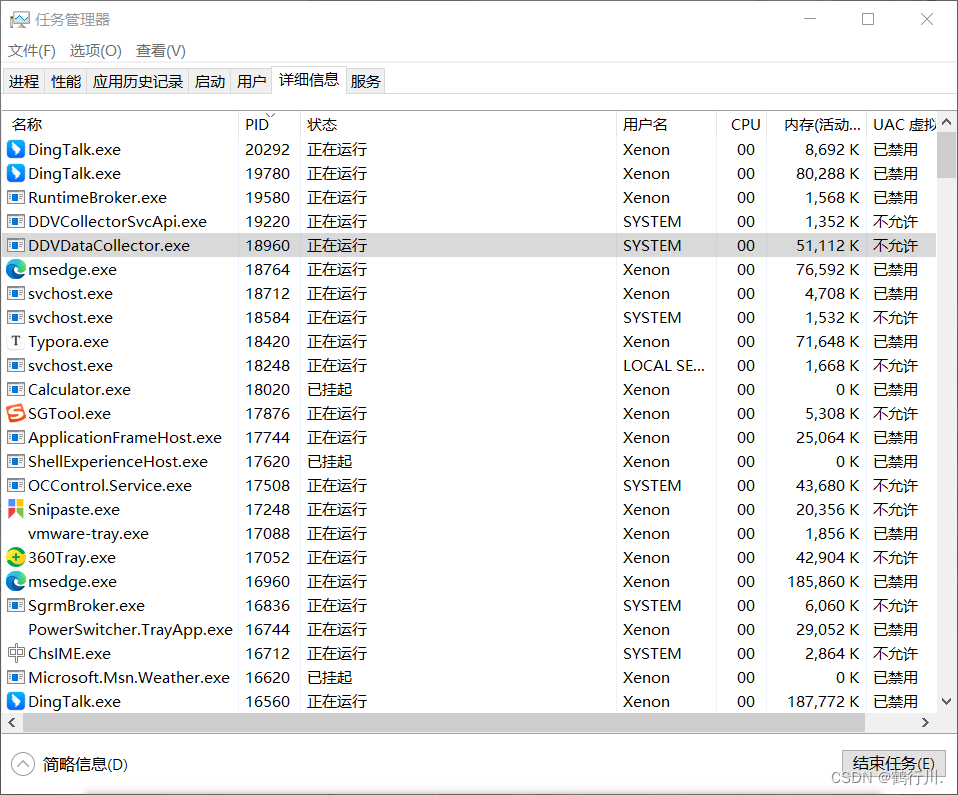Screen dimensions: 958x795
Task: Click the horizontal scrollbar thumb
Action: (x=444, y=722)
